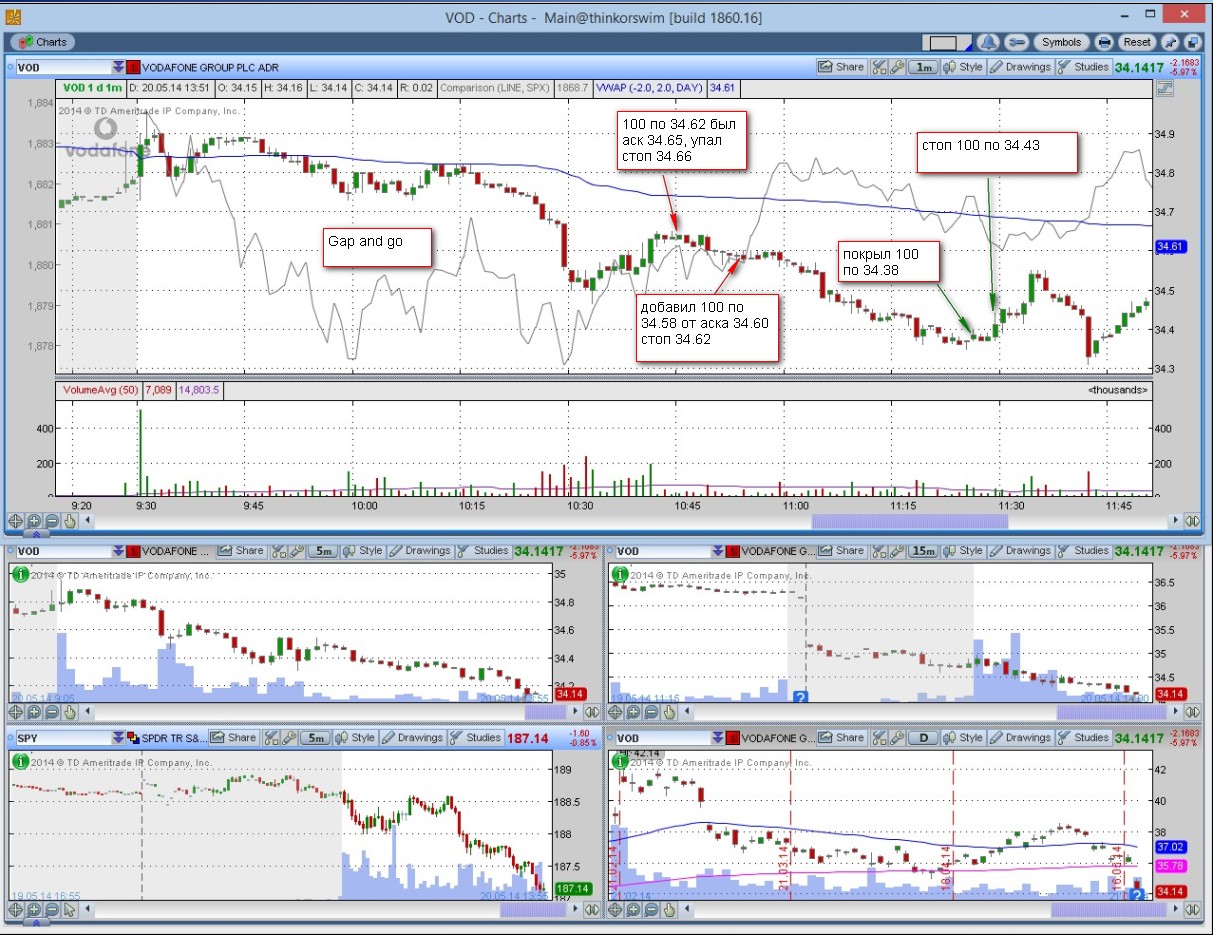Click the Reset button
This screenshot has width=1213, height=935.
click(x=1136, y=42)
